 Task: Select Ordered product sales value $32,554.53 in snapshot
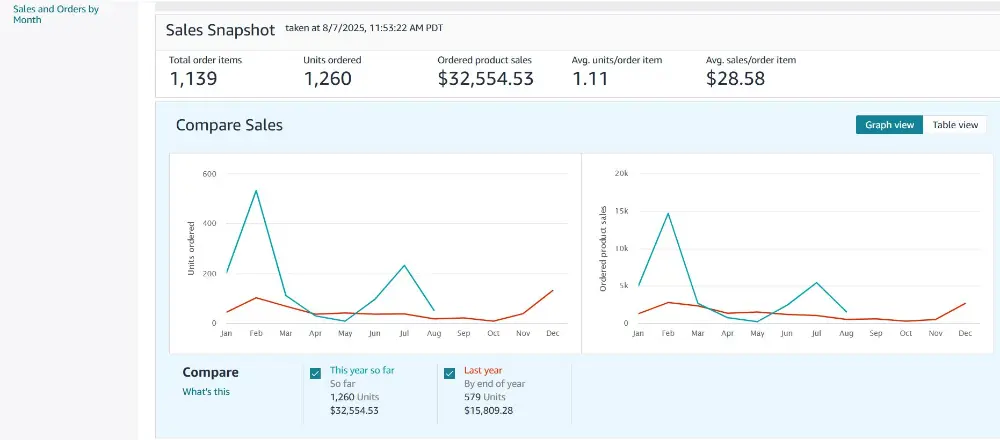[x=486, y=78]
